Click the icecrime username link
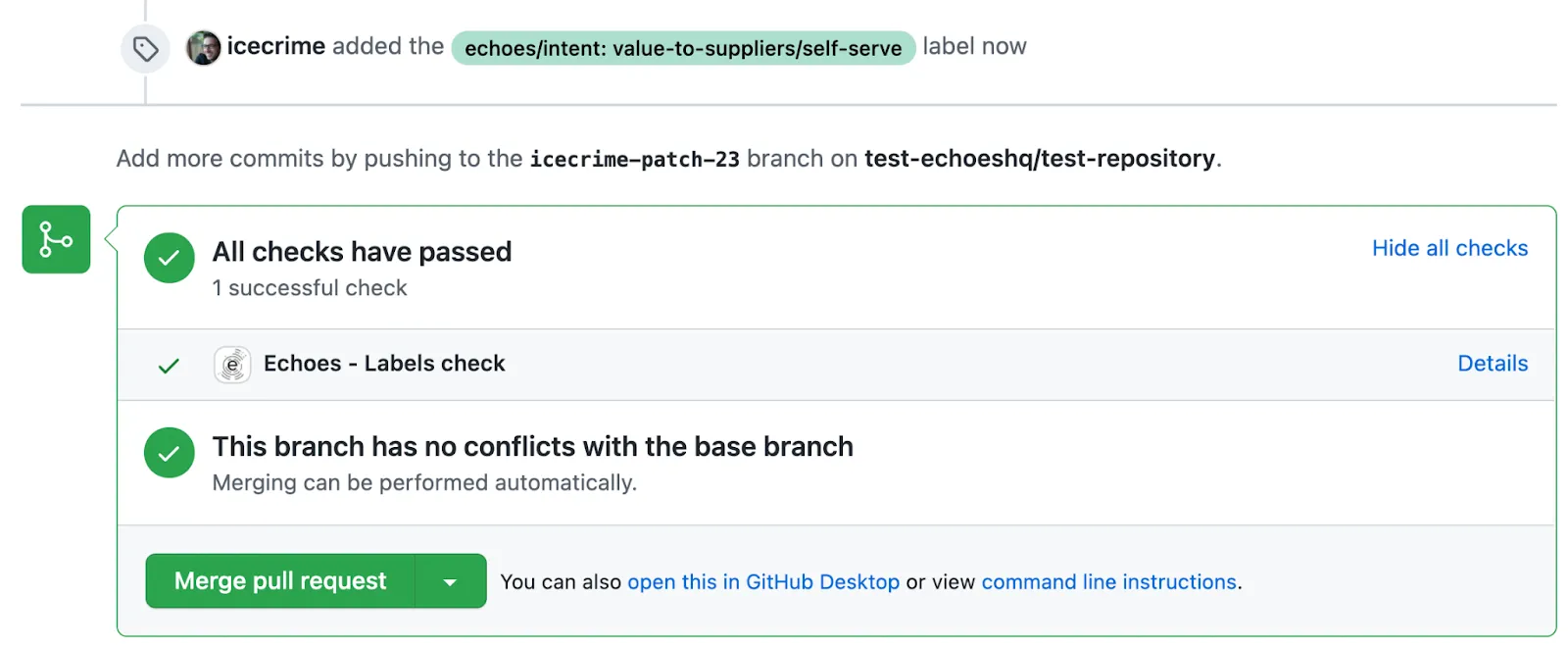The width and height of the screenshot is (1568, 646). coord(275,46)
